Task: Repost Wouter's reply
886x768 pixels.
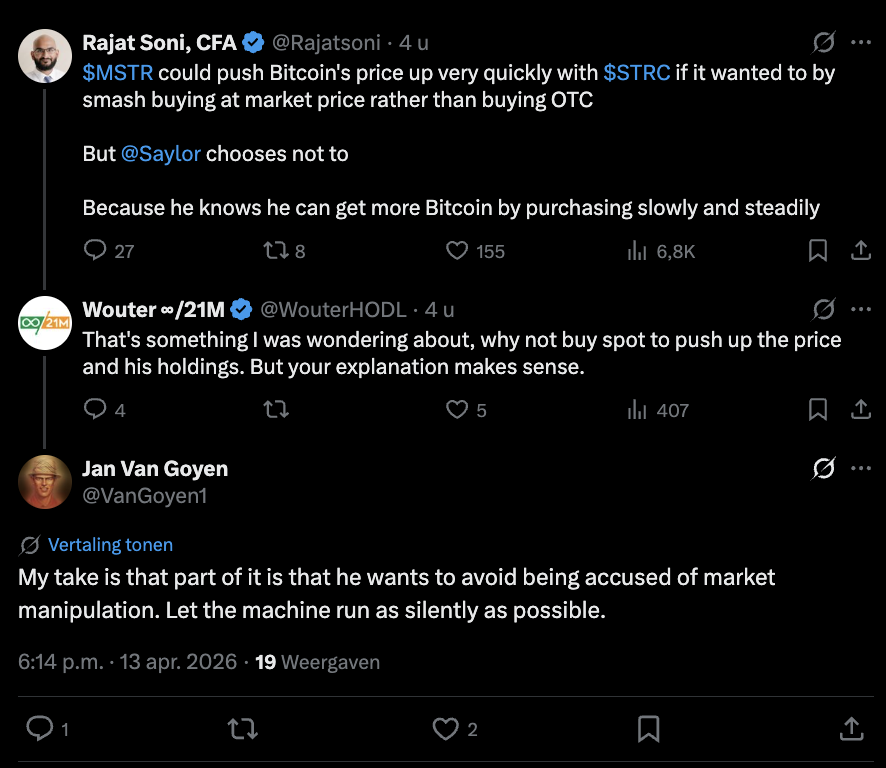Action: pyautogui.click(x=275, y=409)
